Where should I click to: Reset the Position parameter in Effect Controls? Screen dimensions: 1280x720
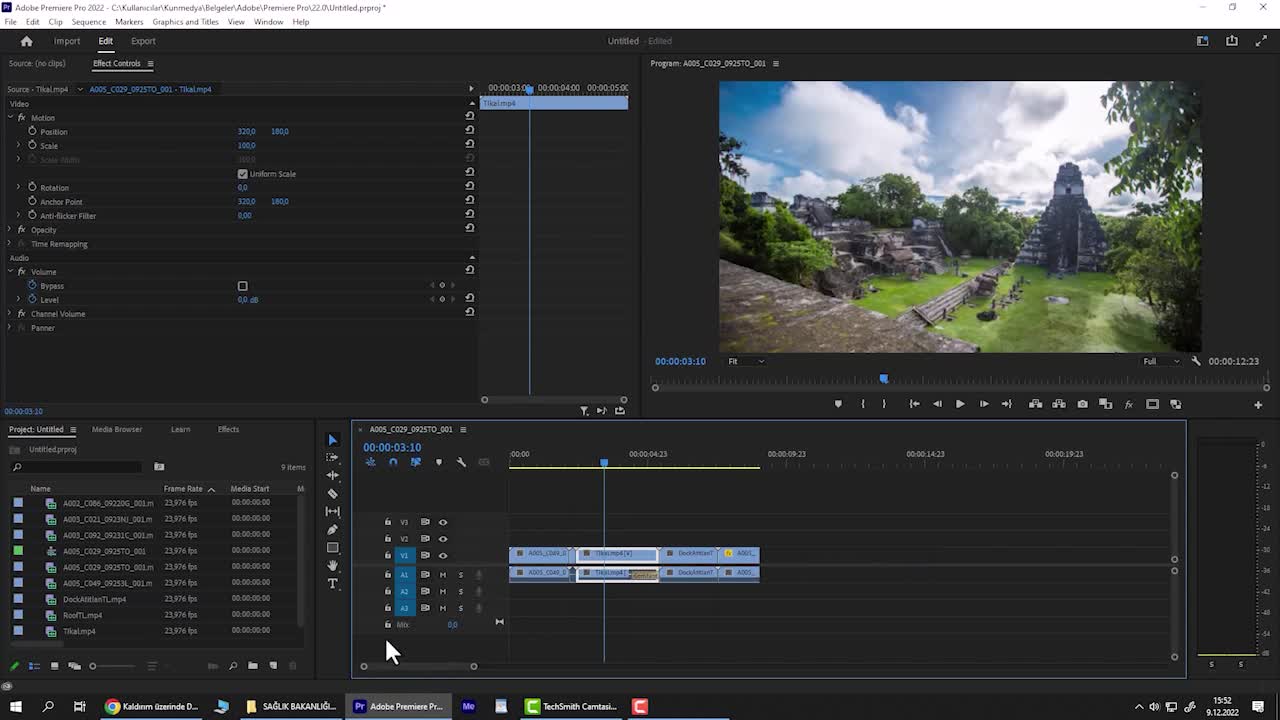click(469, 131)
